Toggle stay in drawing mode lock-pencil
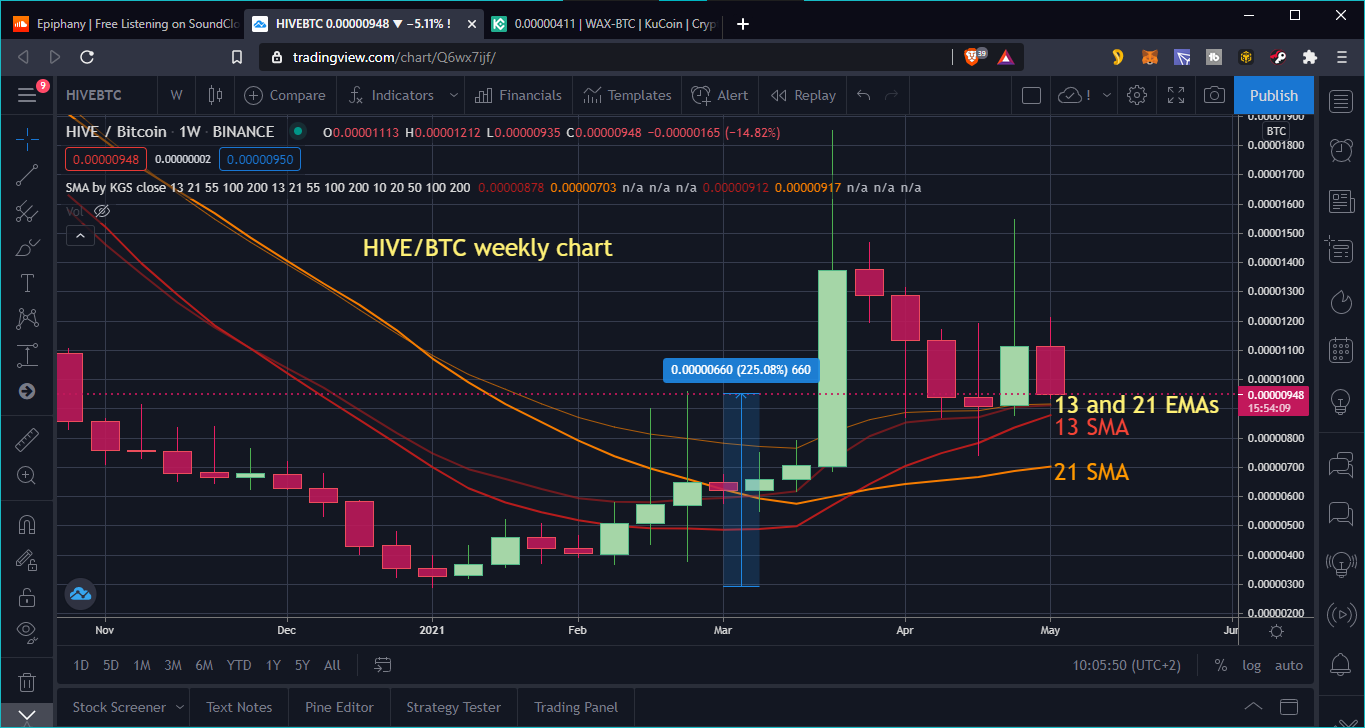Image resolution: width=1365 pixels, height=728 pixels. point(27,561)
